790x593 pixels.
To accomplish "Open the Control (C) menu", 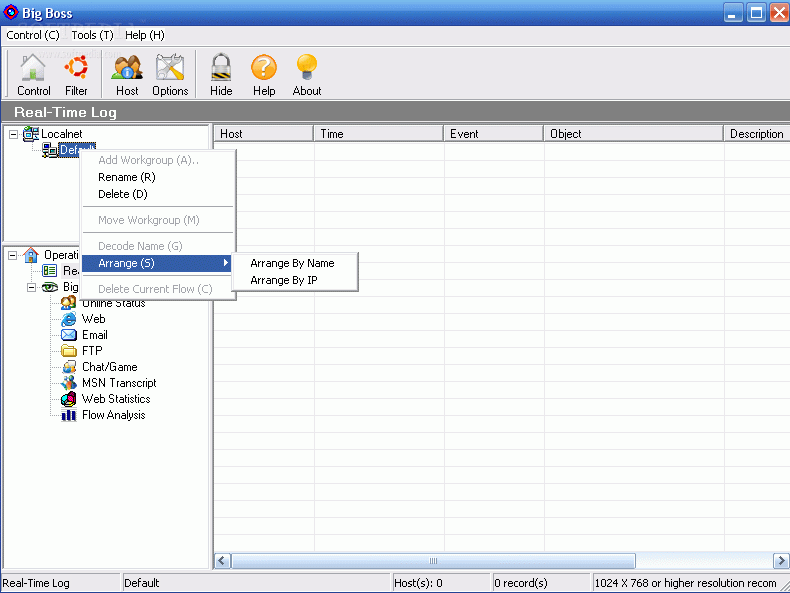I will point(33,35).
